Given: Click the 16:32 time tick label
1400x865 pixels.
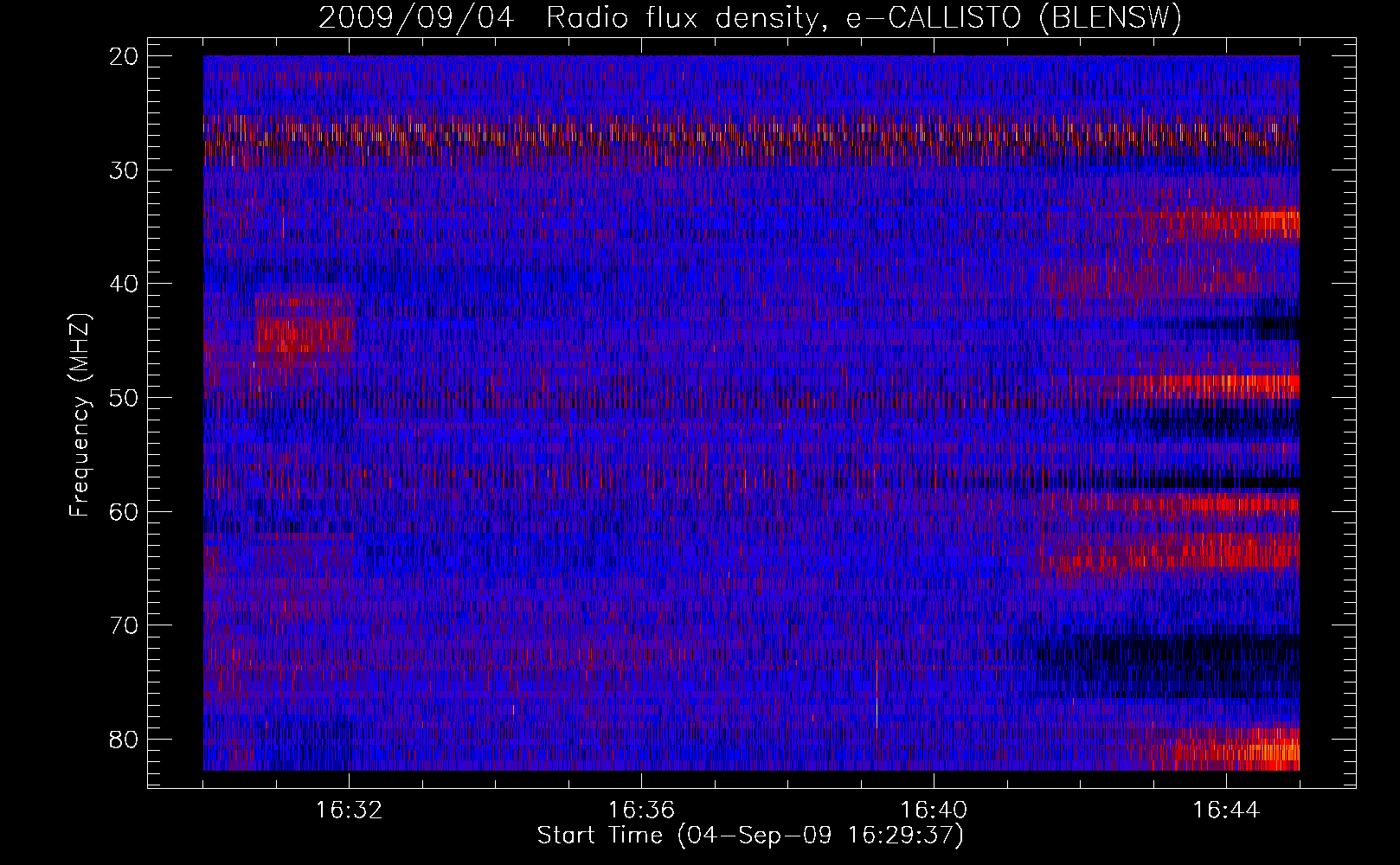Looking at the screenshot, I should [x=350, y=811].
